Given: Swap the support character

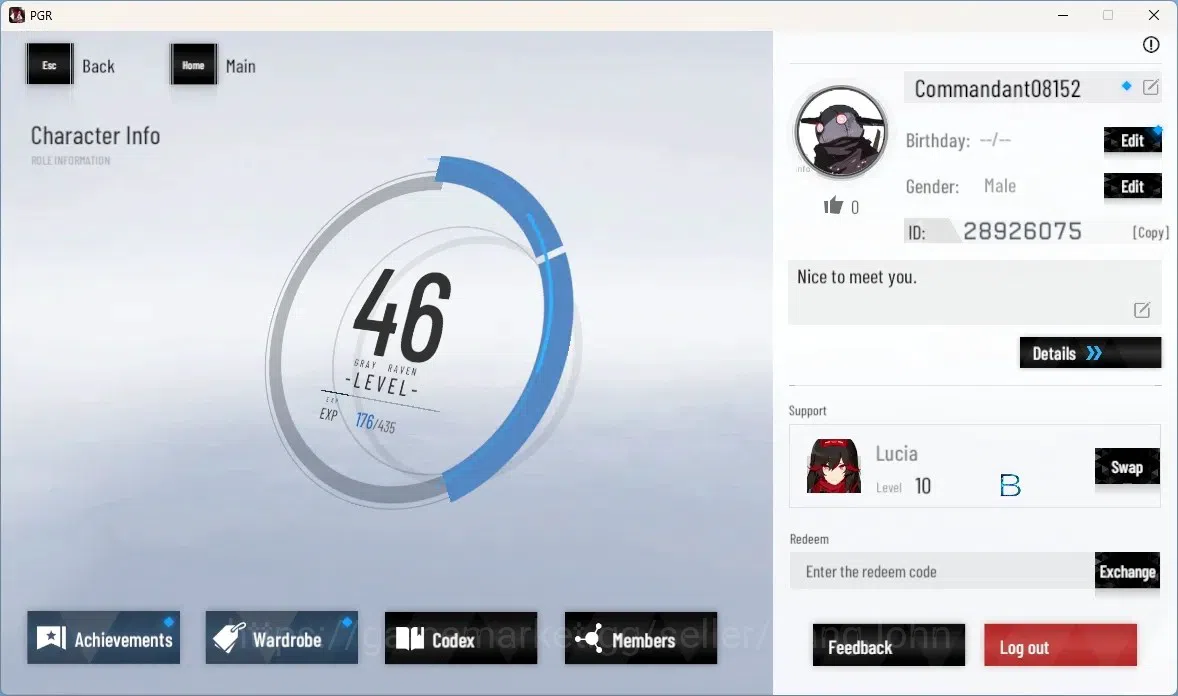Looking at the screenshot, I should 1127,467.
